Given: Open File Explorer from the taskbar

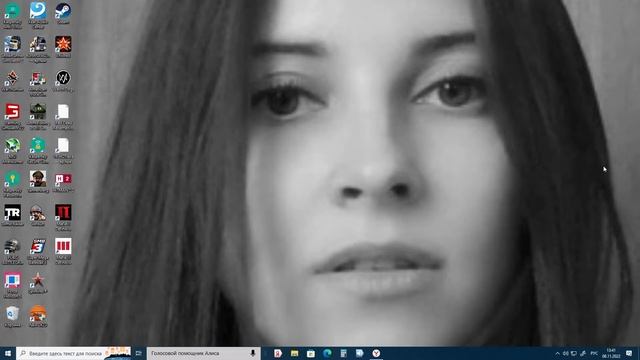Looking at the screenshot, I should click(294, 353).
